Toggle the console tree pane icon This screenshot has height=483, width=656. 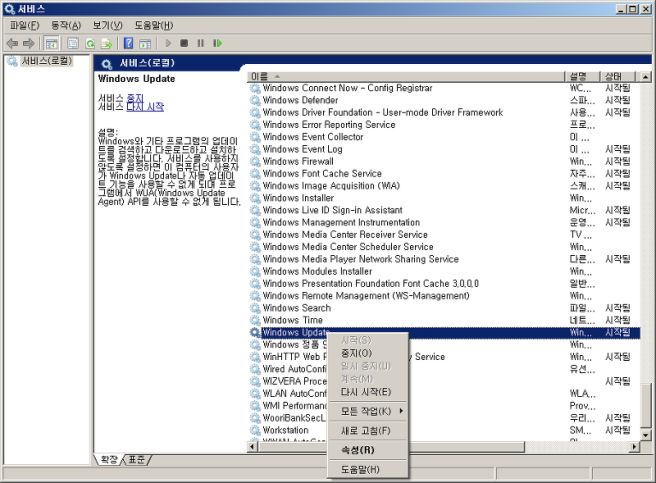tap(51, 43)
